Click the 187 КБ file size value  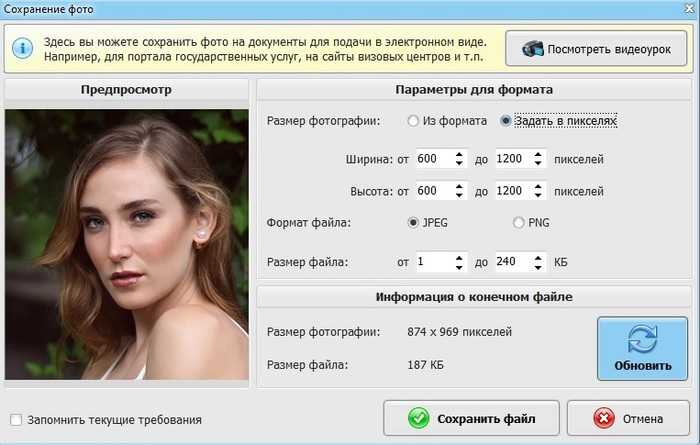[x=425, y=365]
